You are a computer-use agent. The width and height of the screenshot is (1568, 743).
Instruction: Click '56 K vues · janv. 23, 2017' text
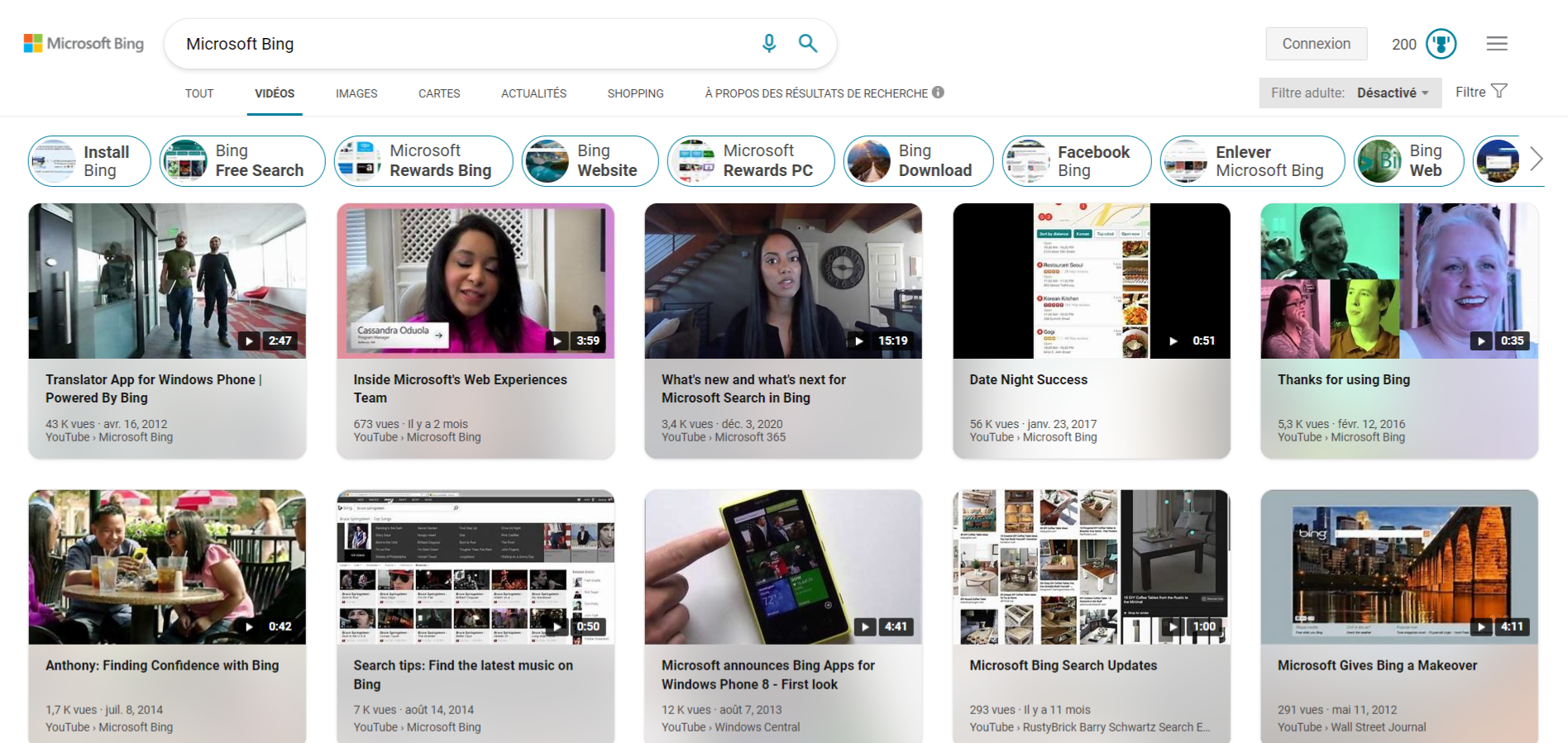coord(1033,424)
